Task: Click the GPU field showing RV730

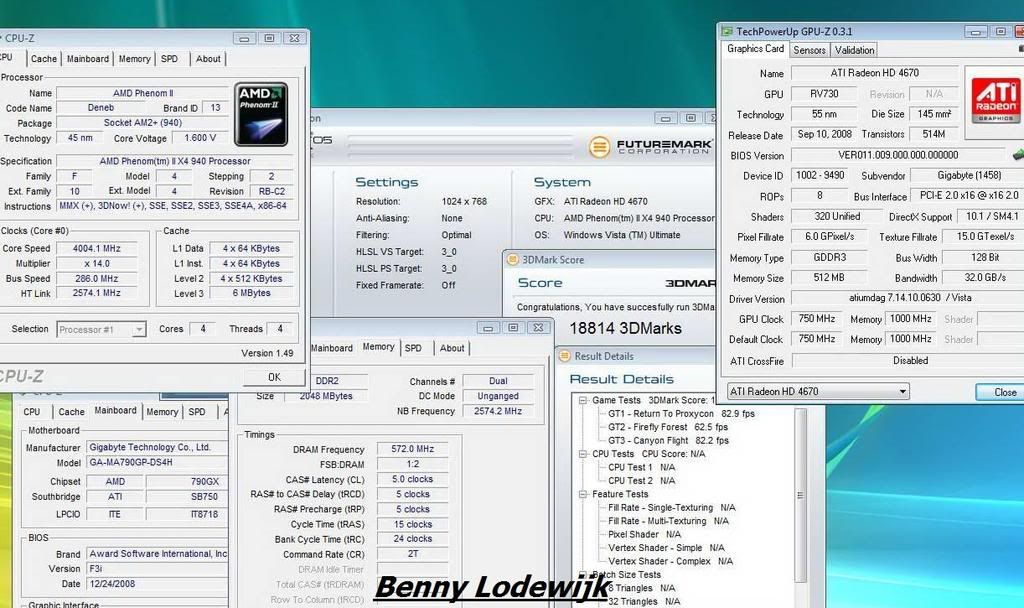Action: 824,94
